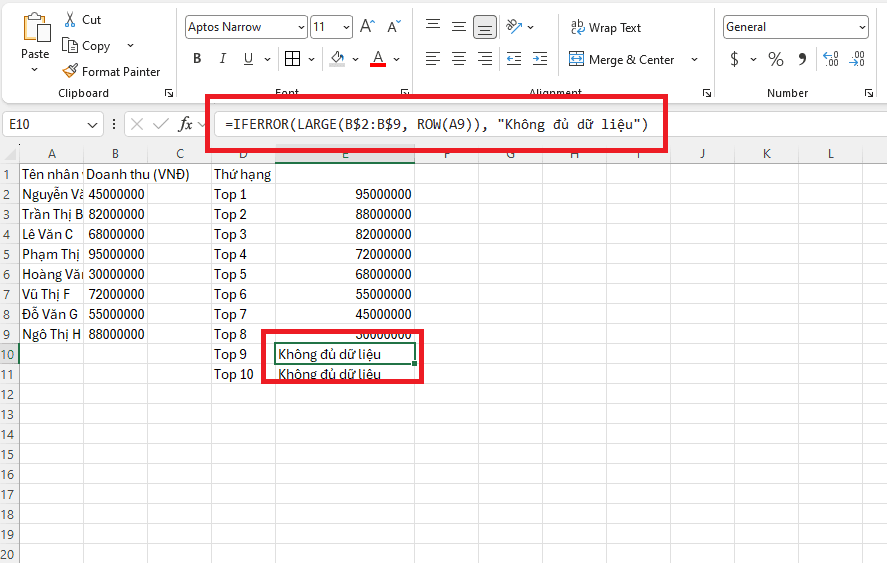
Task: Toggle the active Bottom Align button
Action: coord(485,27)
